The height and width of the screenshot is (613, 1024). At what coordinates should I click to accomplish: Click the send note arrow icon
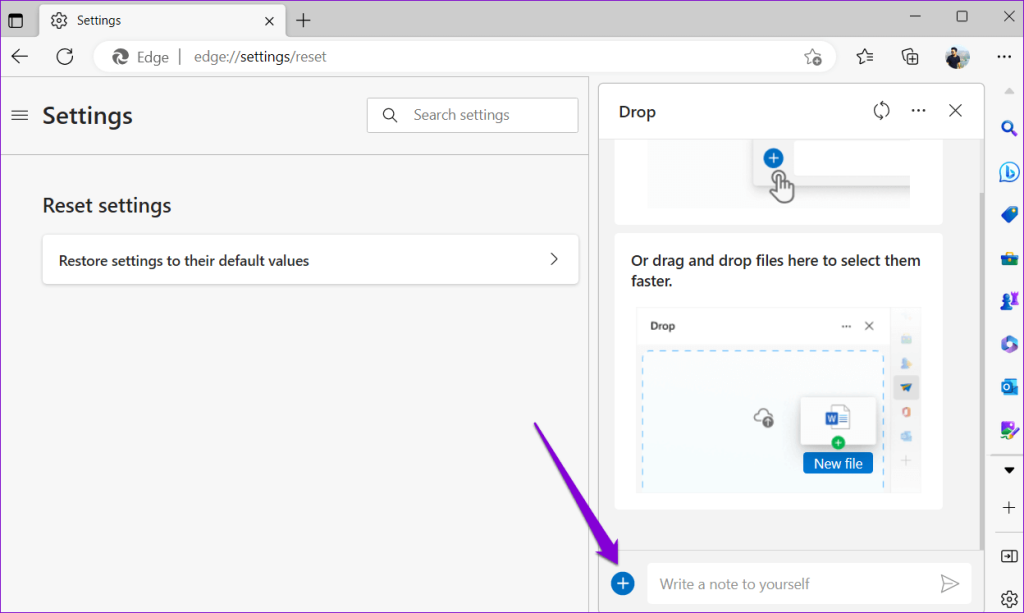(x=949, y=583)
